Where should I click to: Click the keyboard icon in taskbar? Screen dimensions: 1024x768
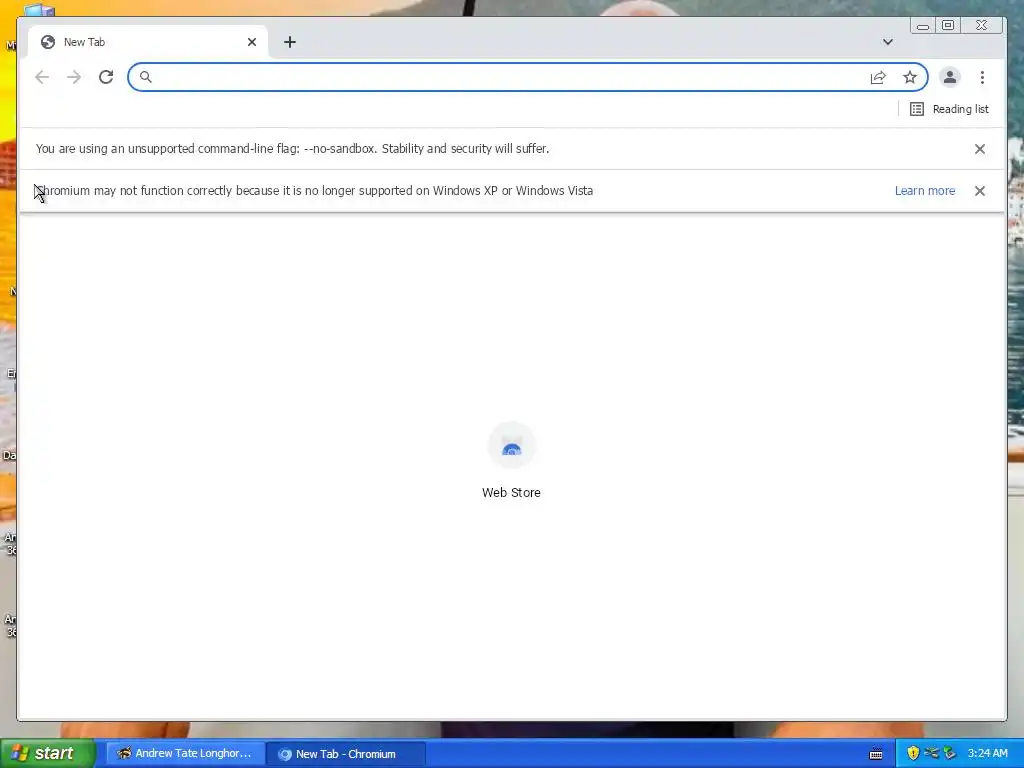tap(876, 754)
